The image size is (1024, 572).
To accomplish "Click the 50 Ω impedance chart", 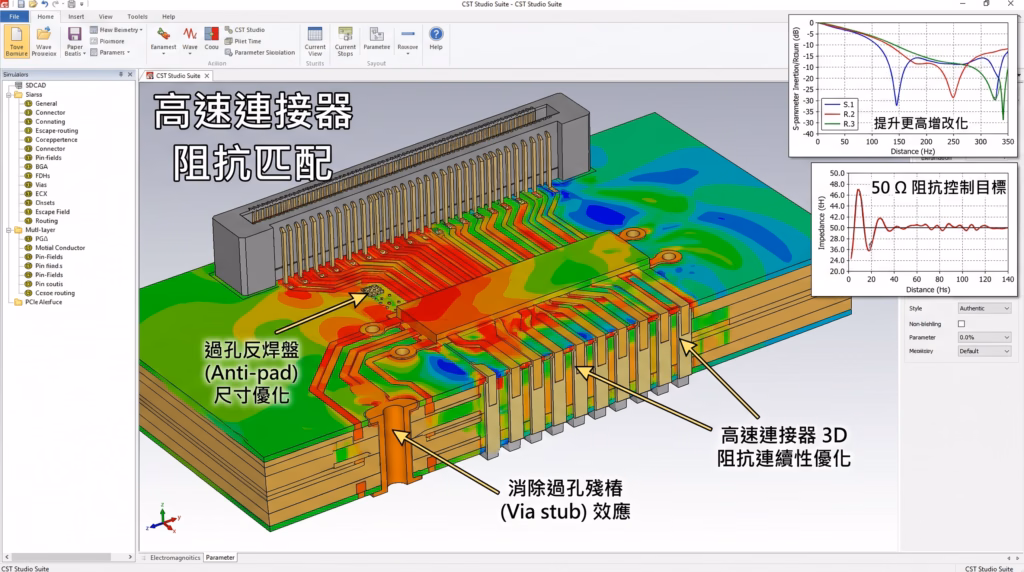I will [914, 229].
